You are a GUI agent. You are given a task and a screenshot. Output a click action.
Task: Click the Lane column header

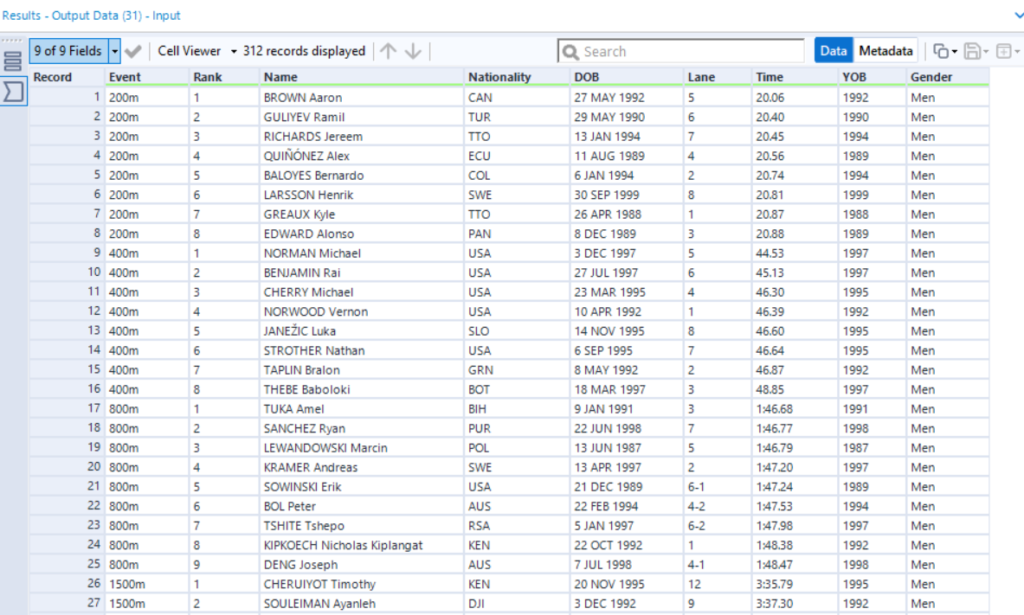[x=718, y=77]
